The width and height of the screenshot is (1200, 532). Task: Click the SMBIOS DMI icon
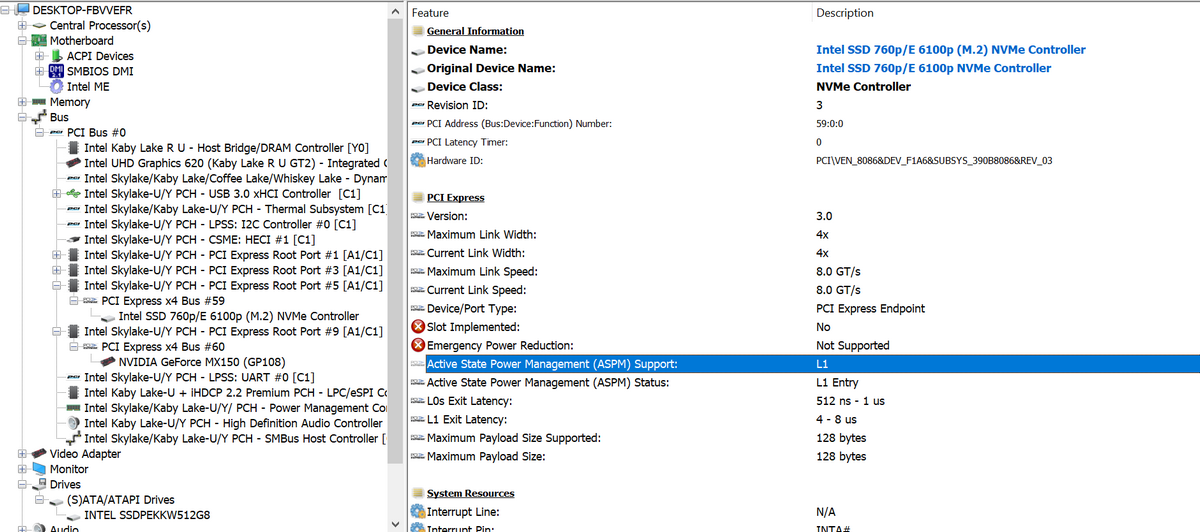point(57,71)
